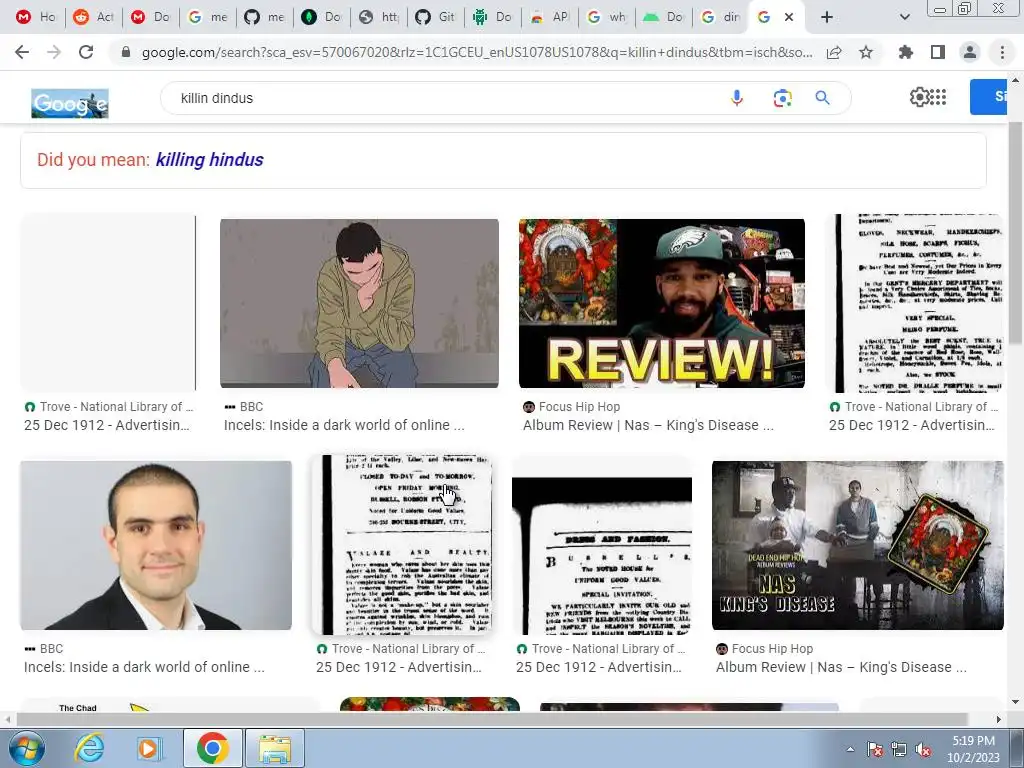Screen dimensions: 1024x768
Task: Open 'Incels: Inside a dark world' top link
Action: [344, 425]
